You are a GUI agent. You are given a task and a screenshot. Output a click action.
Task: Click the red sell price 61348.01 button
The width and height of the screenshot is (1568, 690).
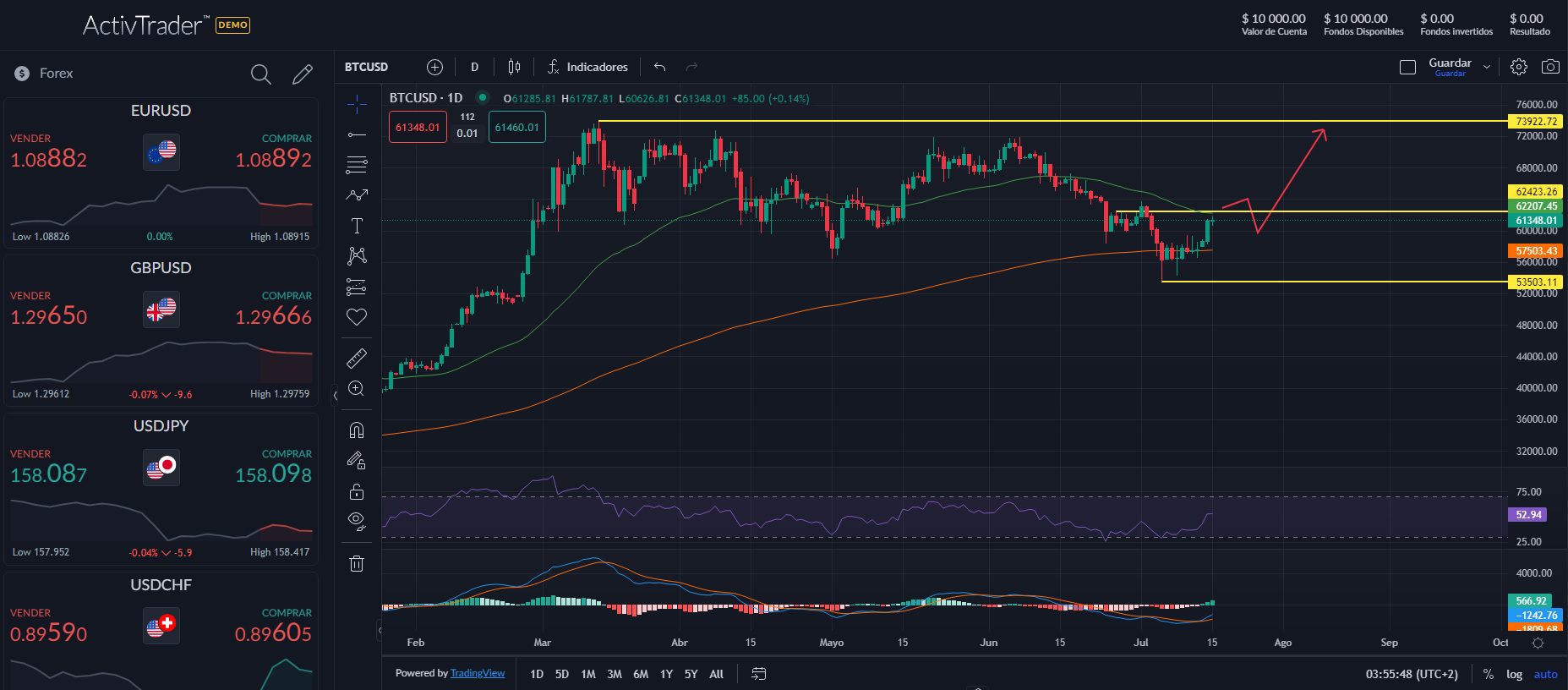click(x=418, y=127)
